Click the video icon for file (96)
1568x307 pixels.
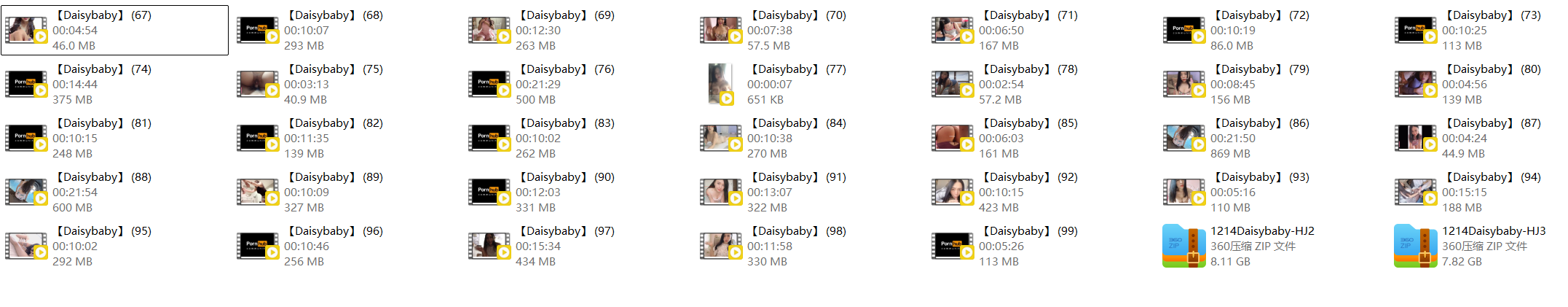pos(258,246)
